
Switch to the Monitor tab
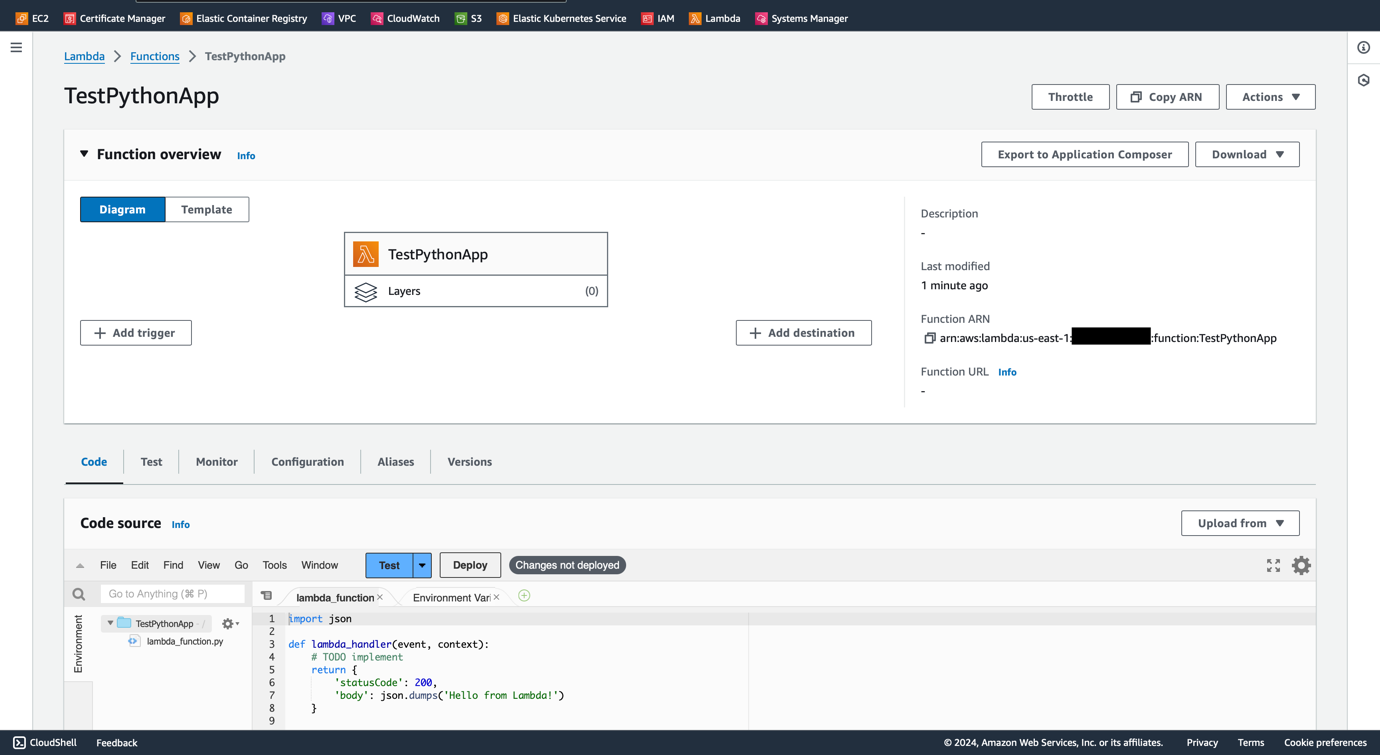216,462
